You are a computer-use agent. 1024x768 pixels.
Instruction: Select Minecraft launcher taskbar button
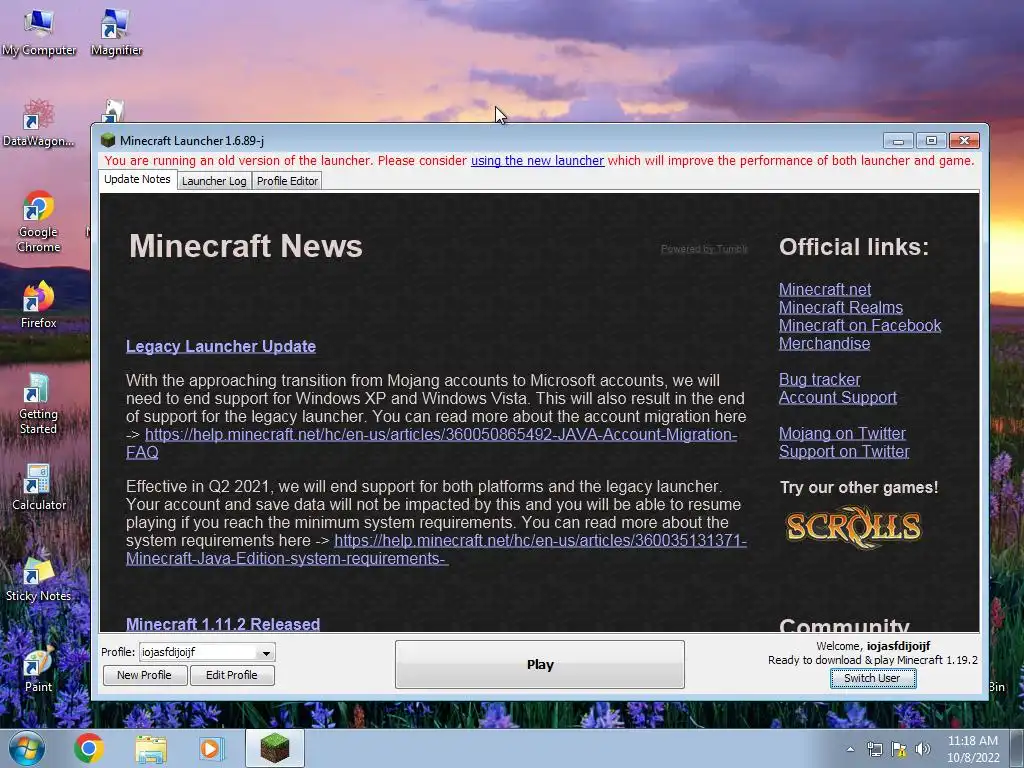[x=275, y=748]
